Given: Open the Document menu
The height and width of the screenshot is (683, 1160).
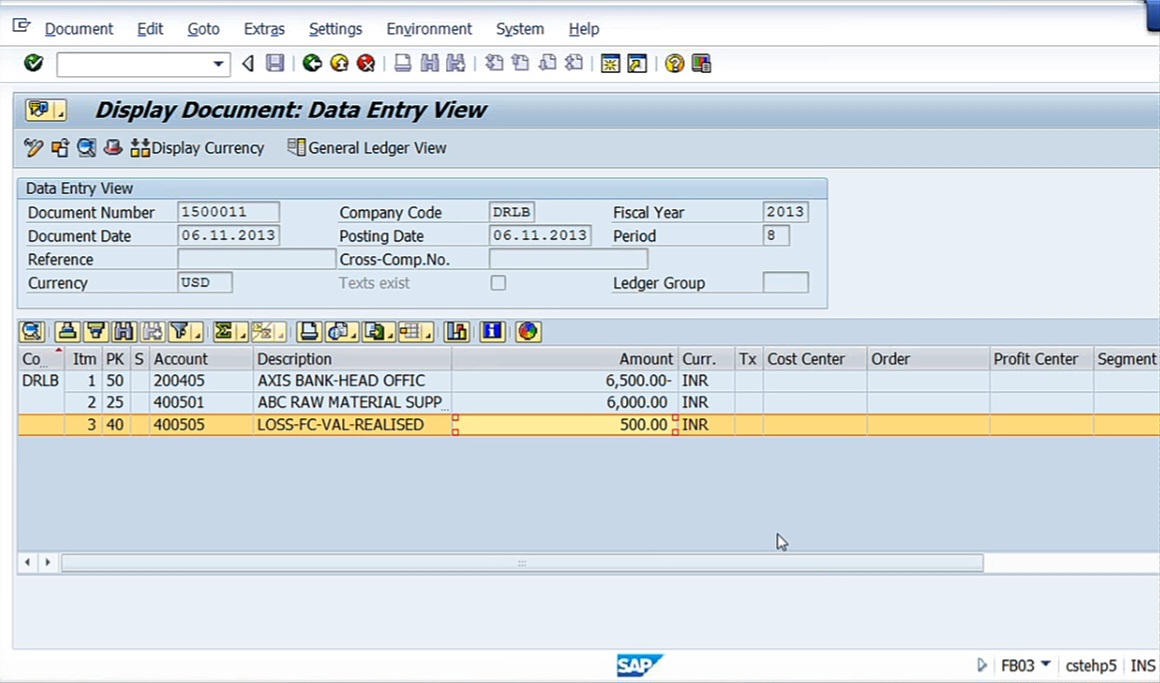Looking at the screenshot, I should click(x=78, y=29).
